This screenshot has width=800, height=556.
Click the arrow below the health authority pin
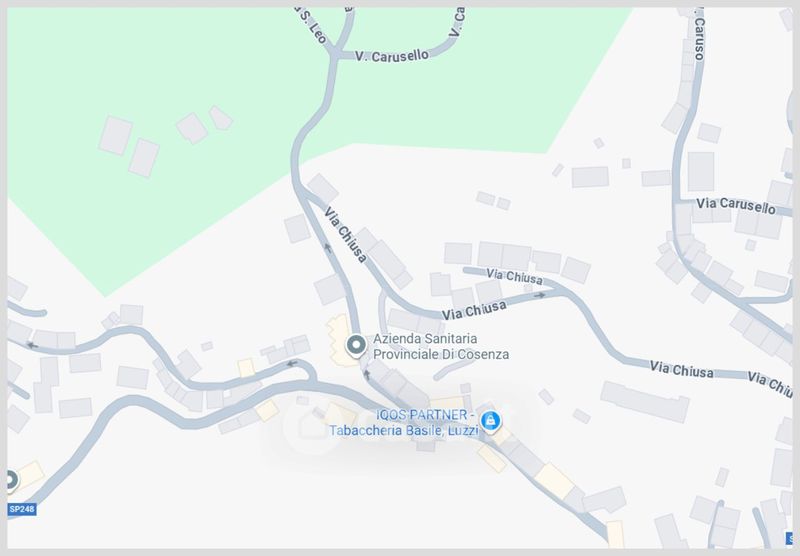[x=366, y=375]
